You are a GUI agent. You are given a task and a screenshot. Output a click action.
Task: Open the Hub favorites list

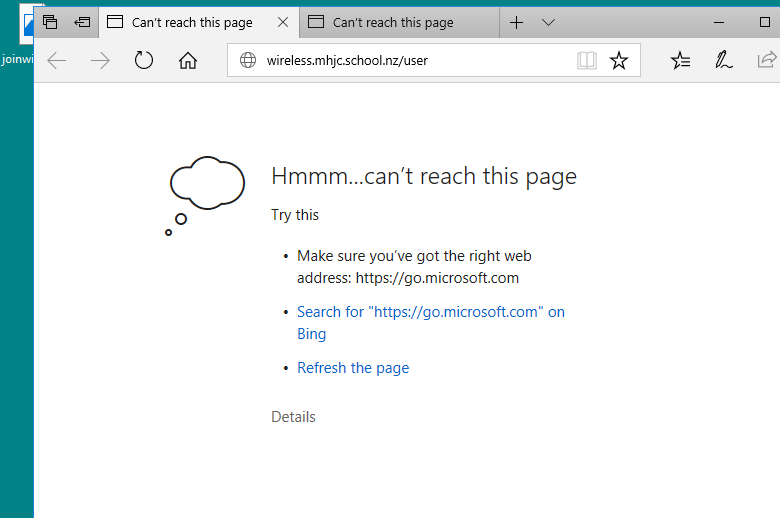[680, 60]
